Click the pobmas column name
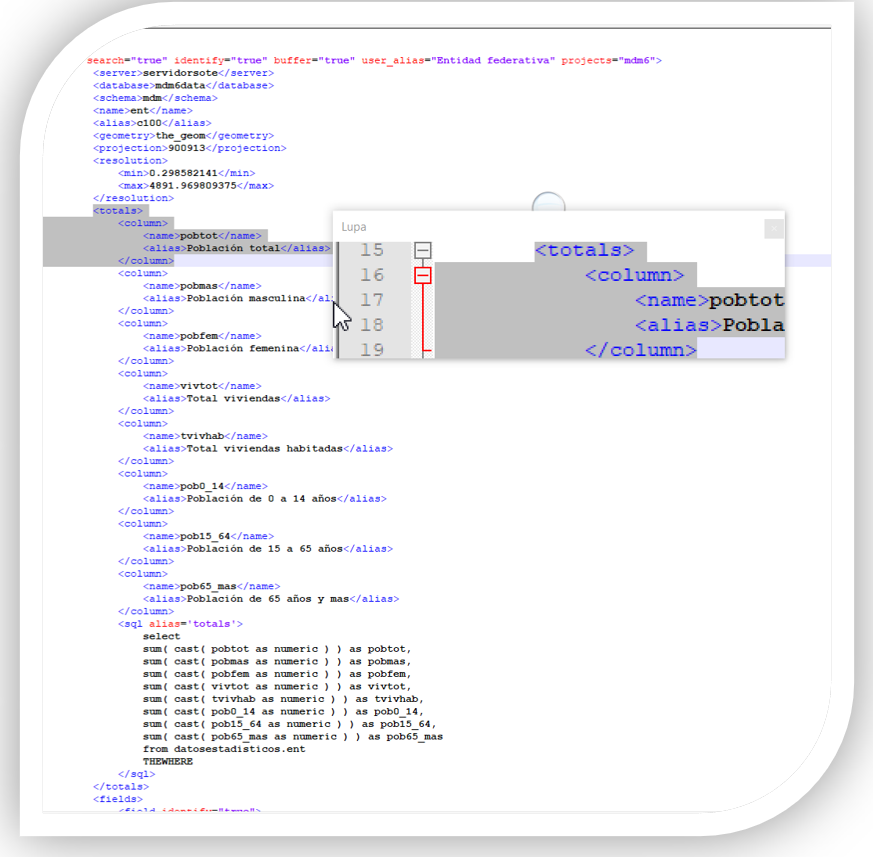The height and width of the screenshot is (857, 873). click(x=198, y=286)
